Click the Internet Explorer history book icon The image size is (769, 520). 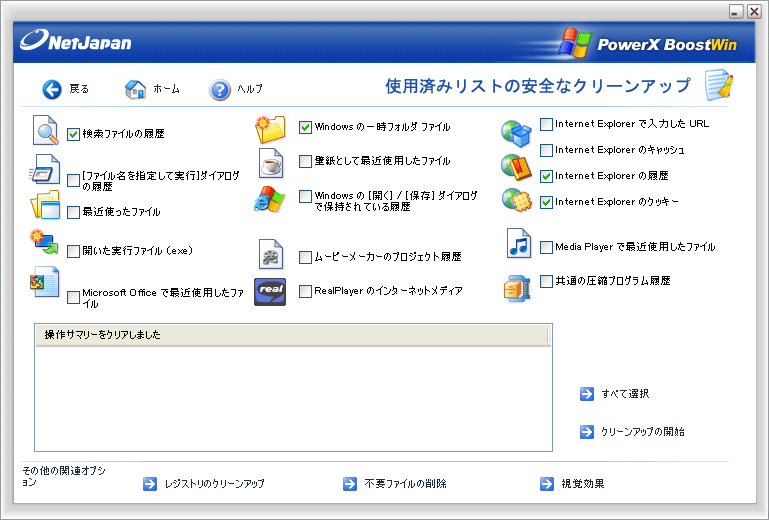coord(516,167)
